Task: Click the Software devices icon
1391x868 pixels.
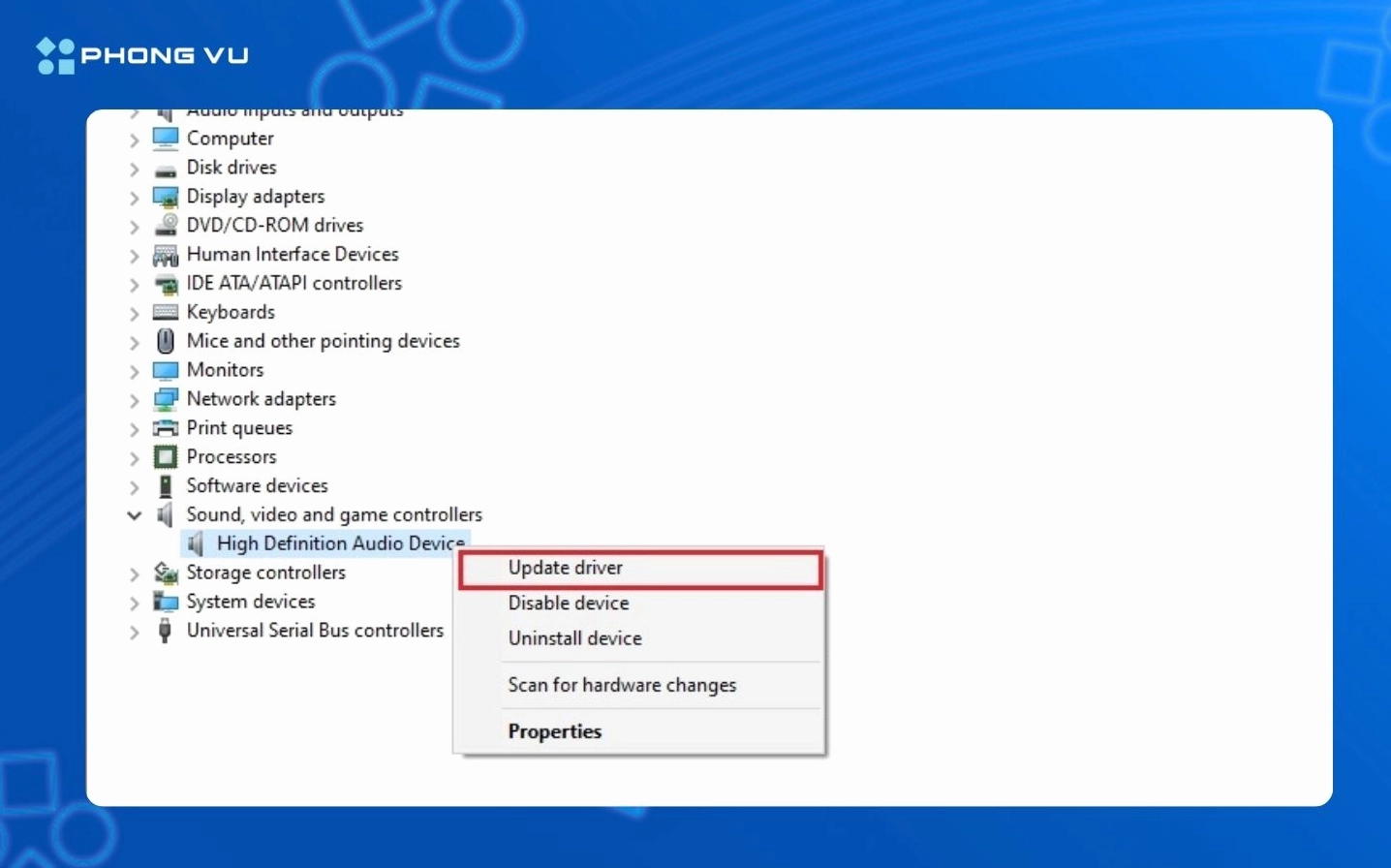Action: tap(166, 485)
